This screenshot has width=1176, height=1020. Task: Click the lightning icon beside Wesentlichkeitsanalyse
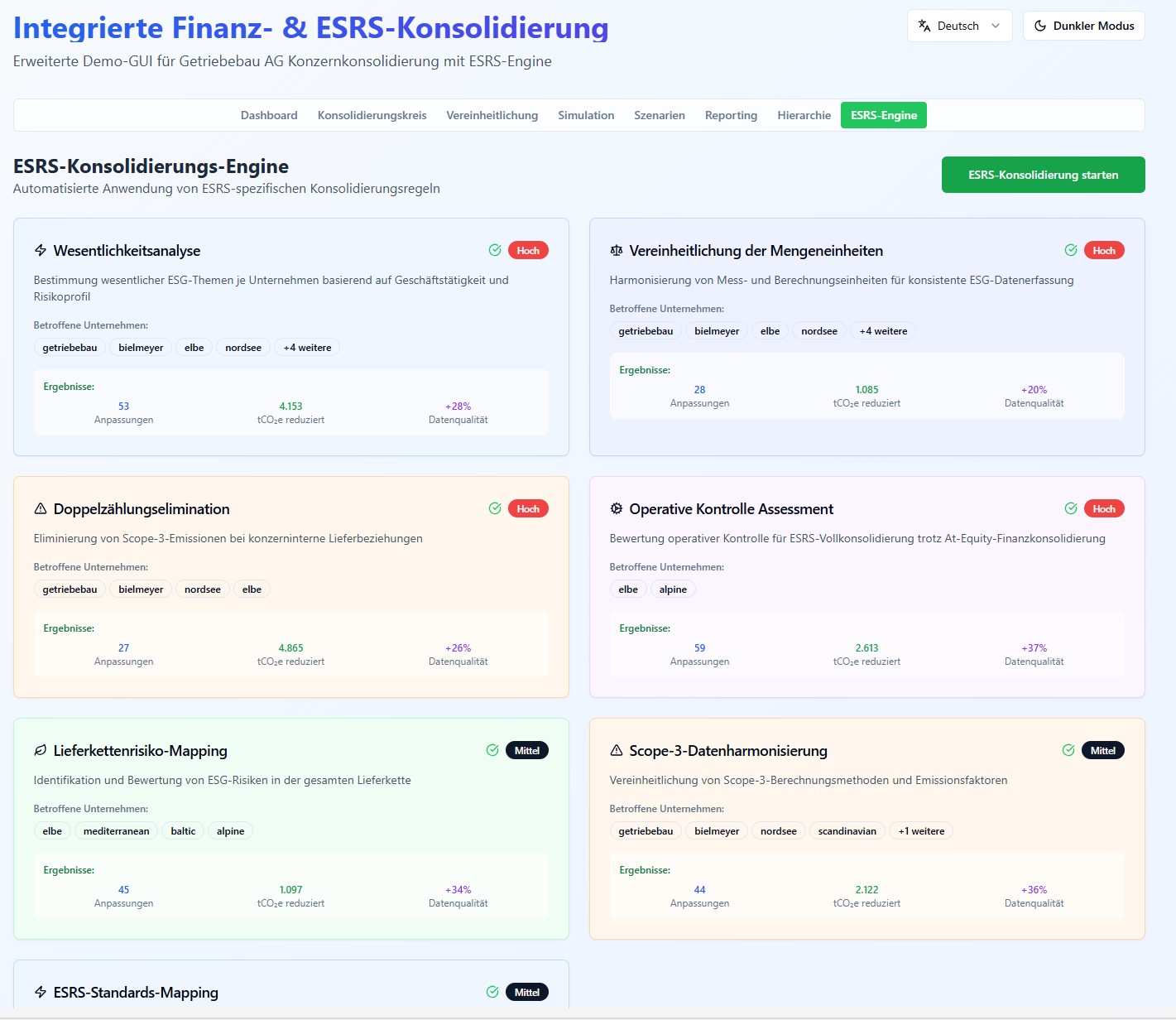(x=41, y=251)
